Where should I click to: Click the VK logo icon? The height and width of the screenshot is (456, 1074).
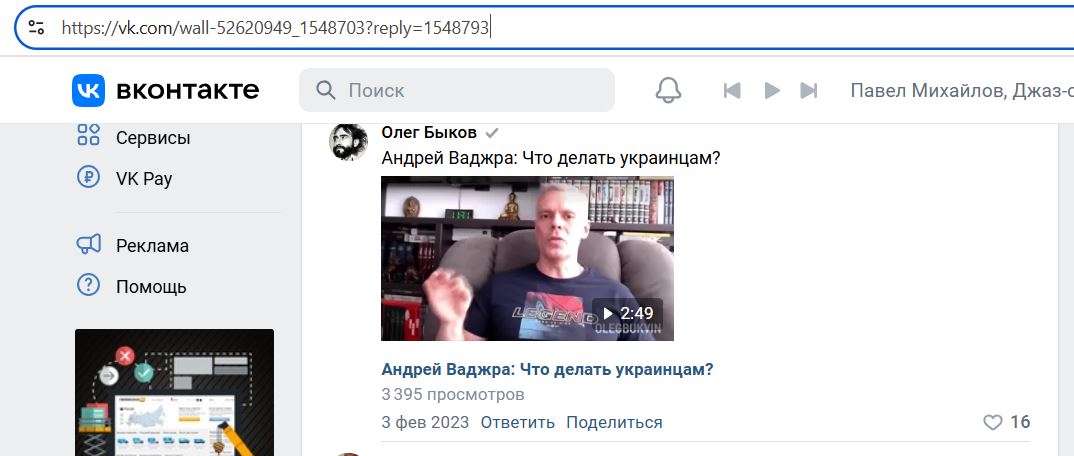88,90
